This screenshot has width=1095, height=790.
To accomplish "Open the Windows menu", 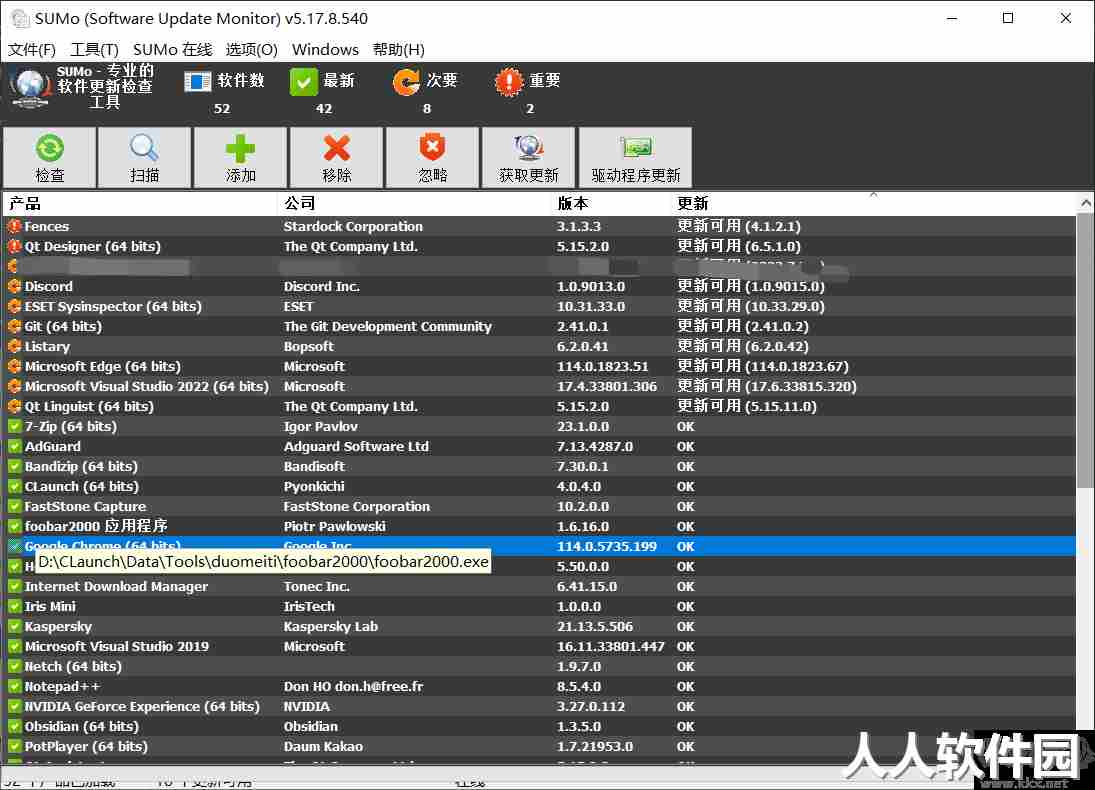I will [x=325, y=50].
